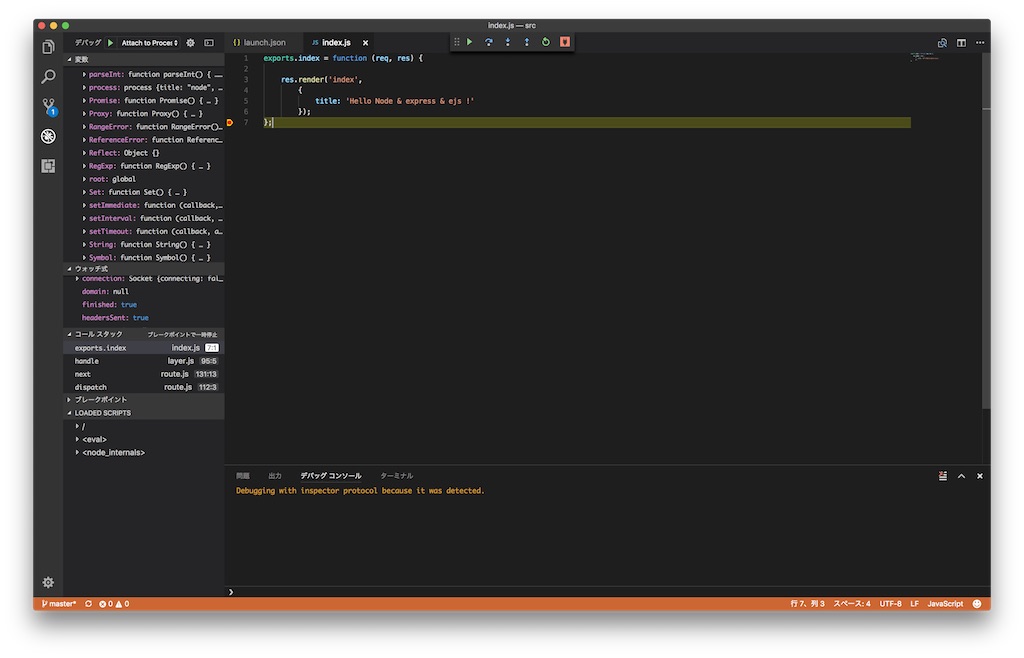The width and height of the screenshot is (1024, 658).
Task: Switch to the launch.json tab
Action: (264, 42)
